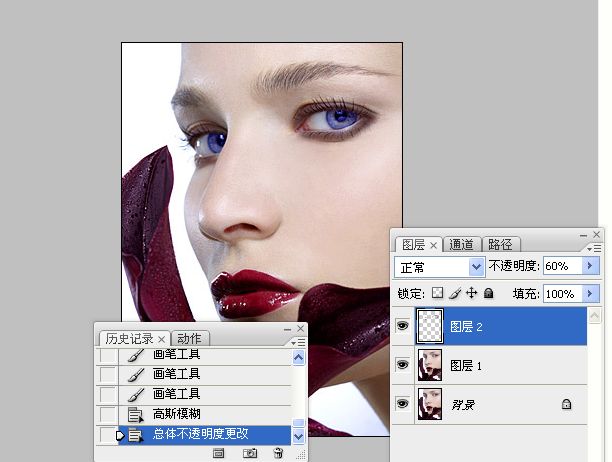Switch to the 通道 tab

click(461, 245)
